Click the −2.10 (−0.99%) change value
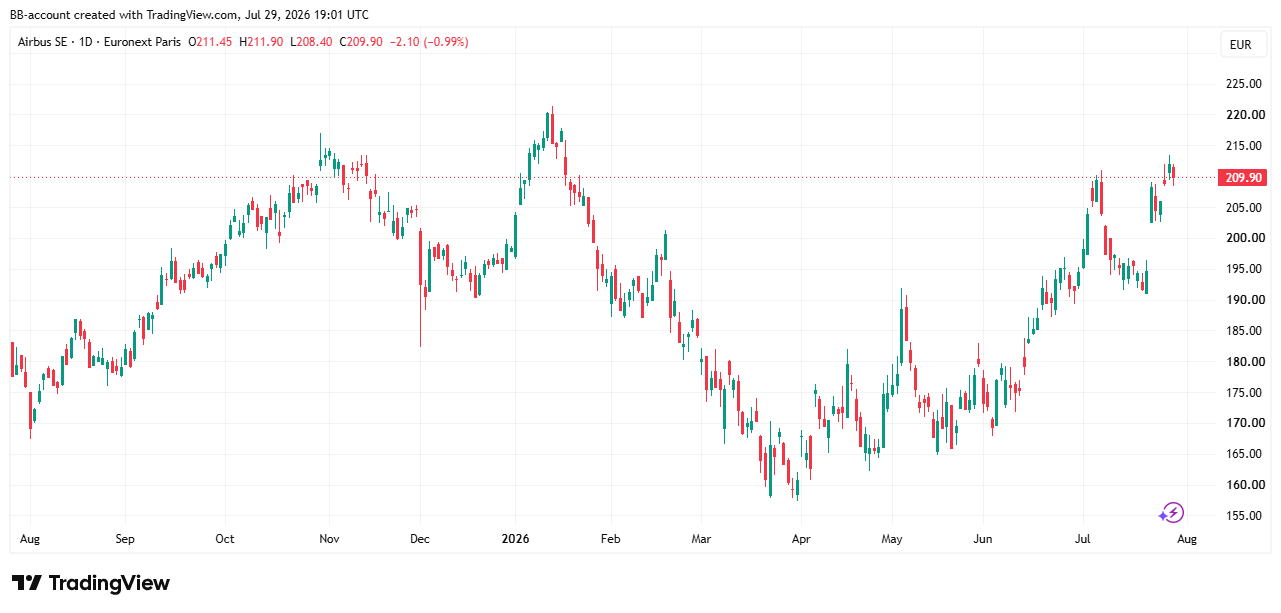This screenshot has height=613, width=1281. pyautogui.click(x=428, y=42)
